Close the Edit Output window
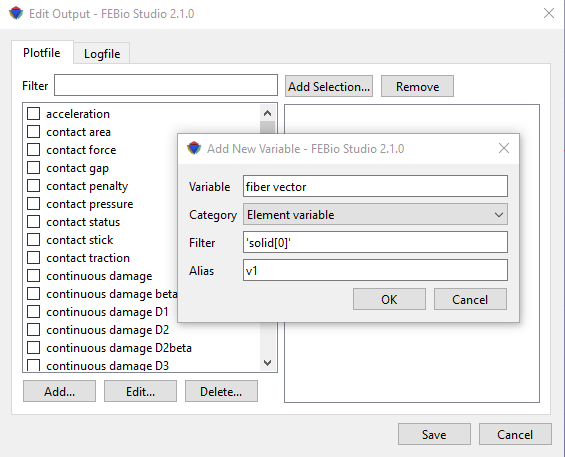The image size is (565, 457). pos(549,13)
